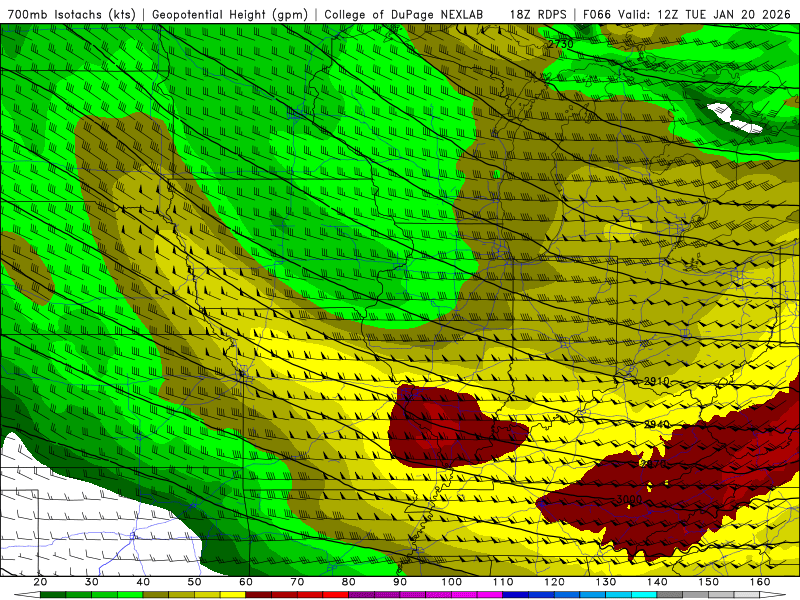Click the 'College of DuPage NEXLAB' label
Viewport: 800px width, 600px height.
coord(404,14)
